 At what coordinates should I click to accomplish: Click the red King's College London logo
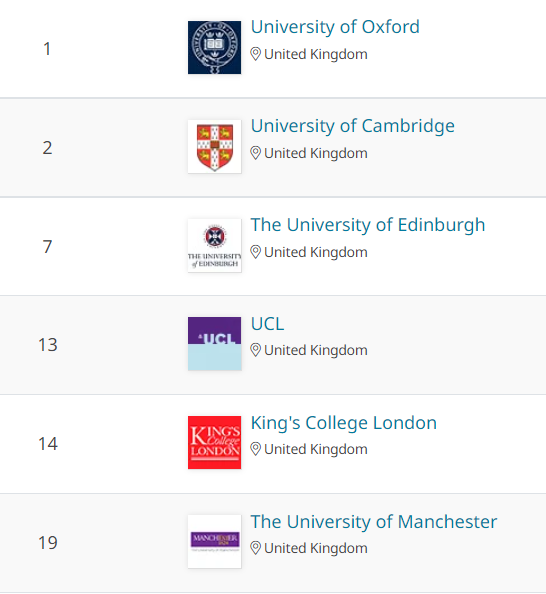pos(214,442)
